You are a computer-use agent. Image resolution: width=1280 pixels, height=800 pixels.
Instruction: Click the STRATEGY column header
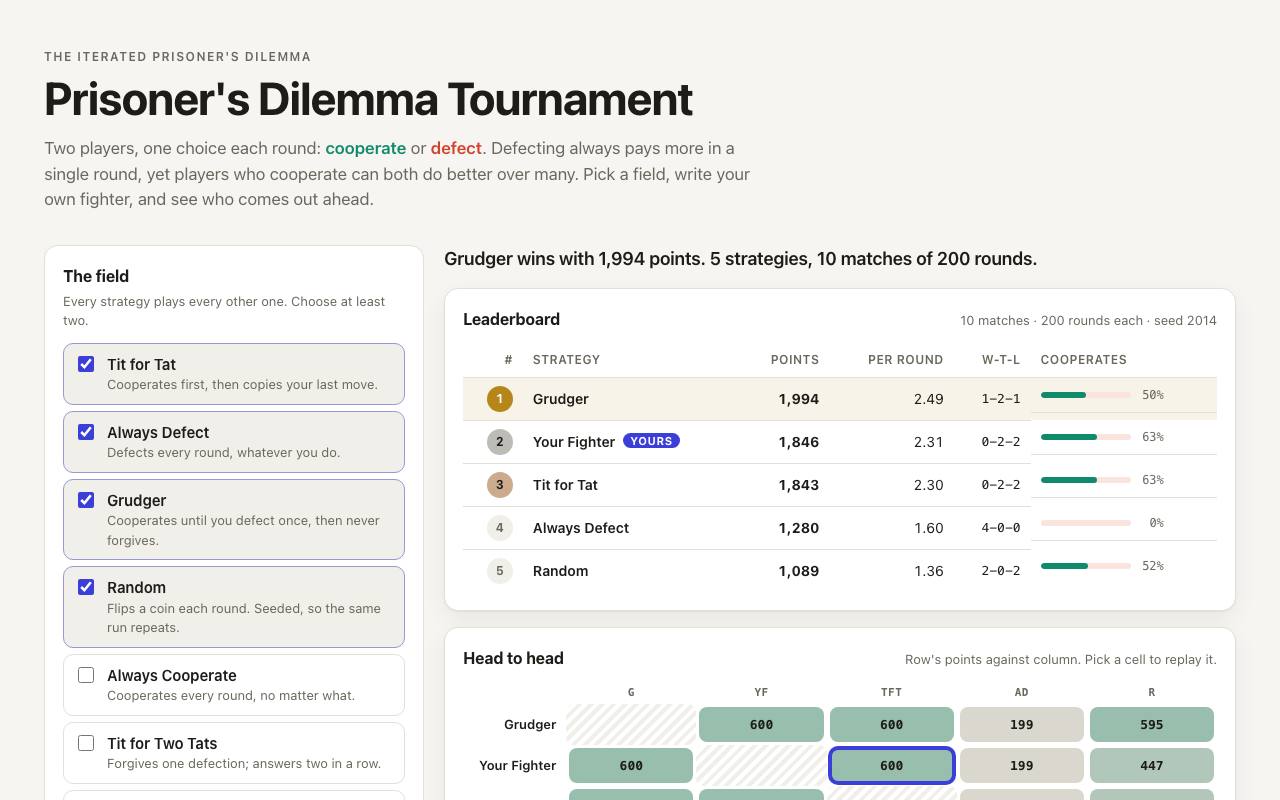click(566, 360)
